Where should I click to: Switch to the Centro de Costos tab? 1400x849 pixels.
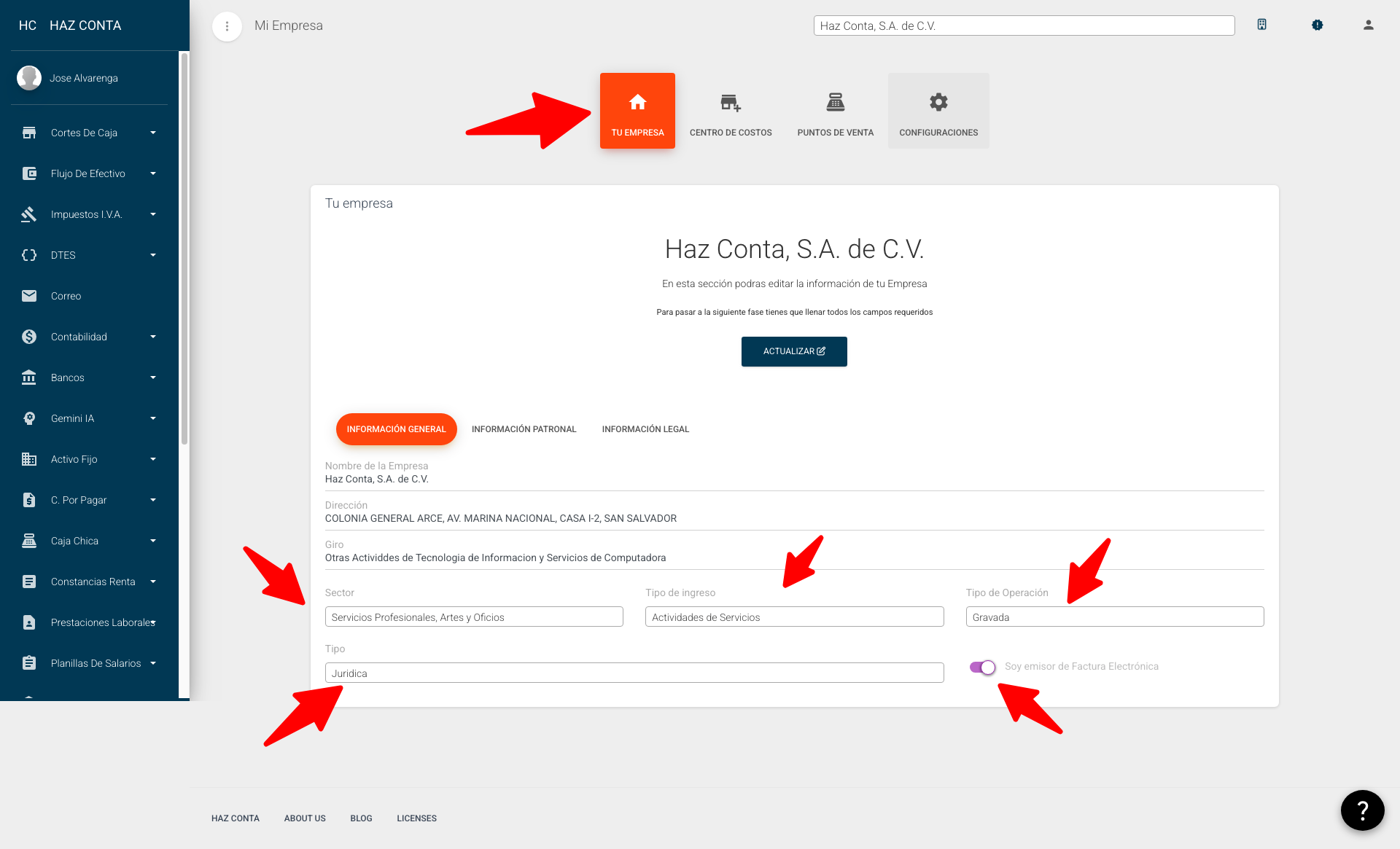[731, 111]
